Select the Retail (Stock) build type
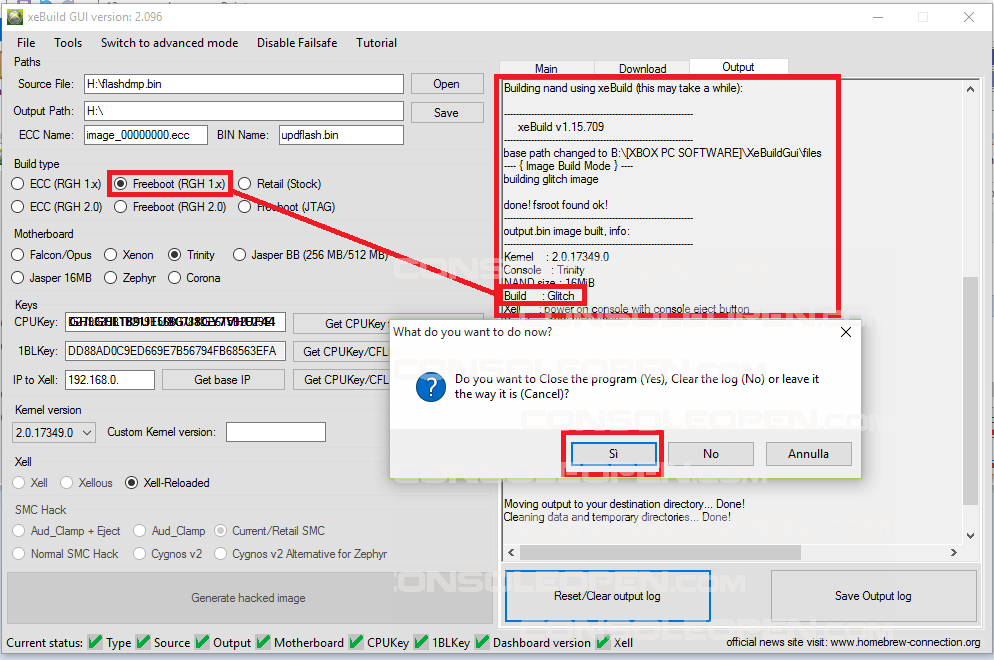Screen dimensions: 994x660 [x=245, y=184]
